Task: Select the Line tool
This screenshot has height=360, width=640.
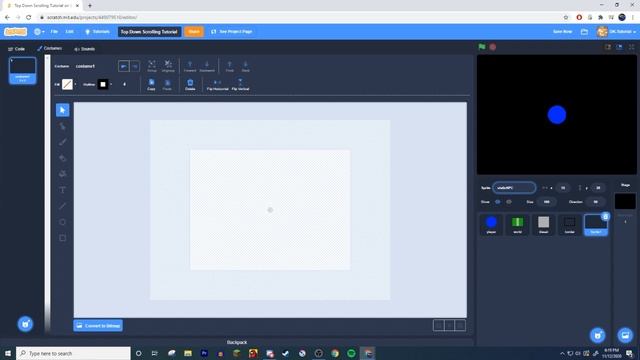Action: pyautogui.click(x=62, y=206)
